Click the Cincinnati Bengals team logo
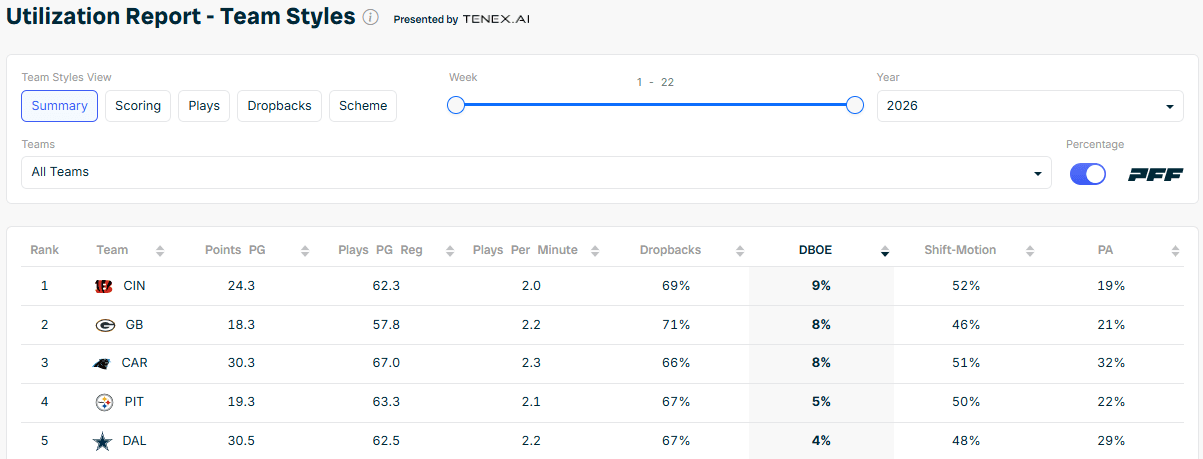1203x459 pixels. (x=104, y=286)
